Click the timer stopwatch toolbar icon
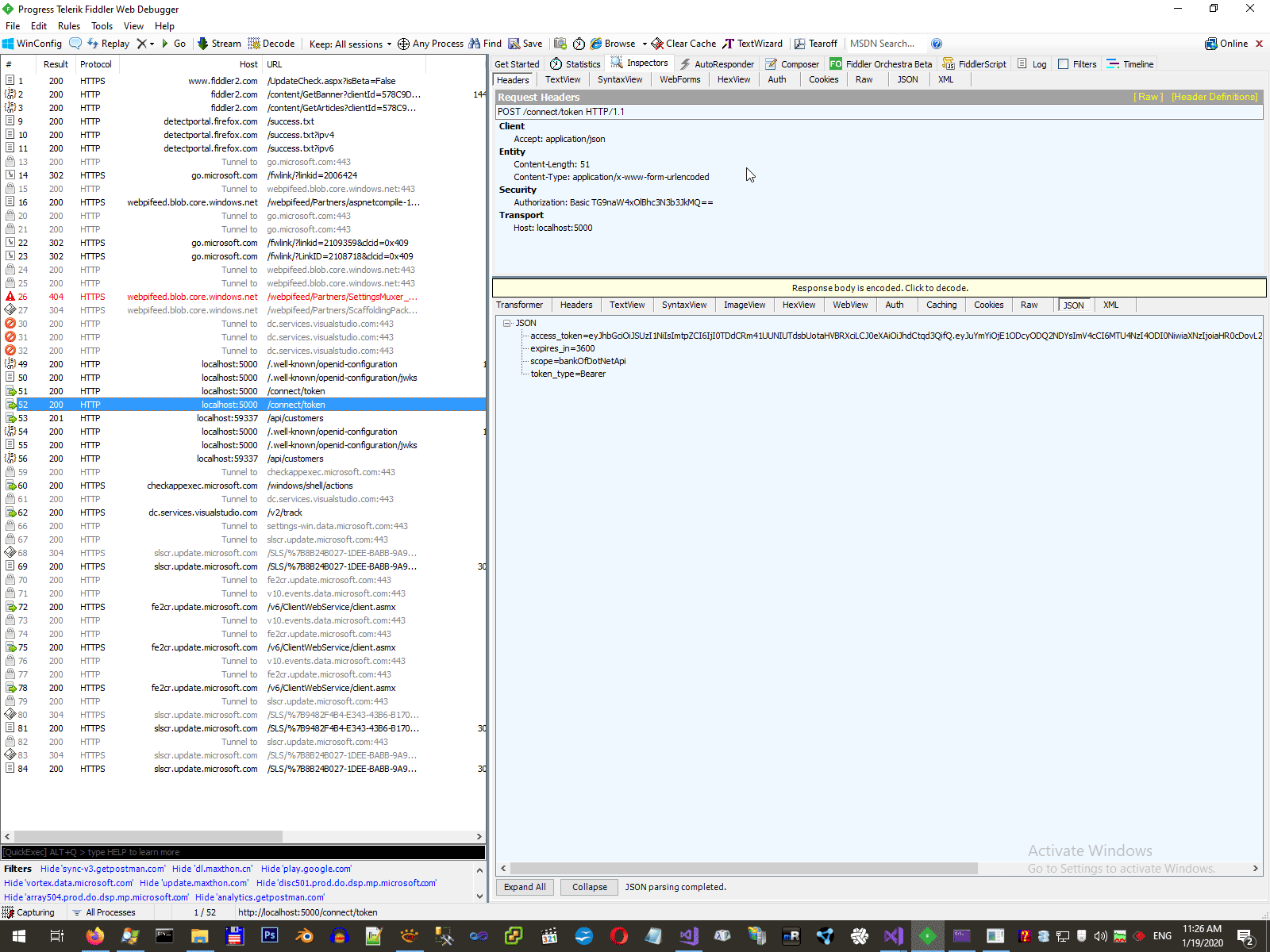 pyautogui.click(x=579, y=44)
